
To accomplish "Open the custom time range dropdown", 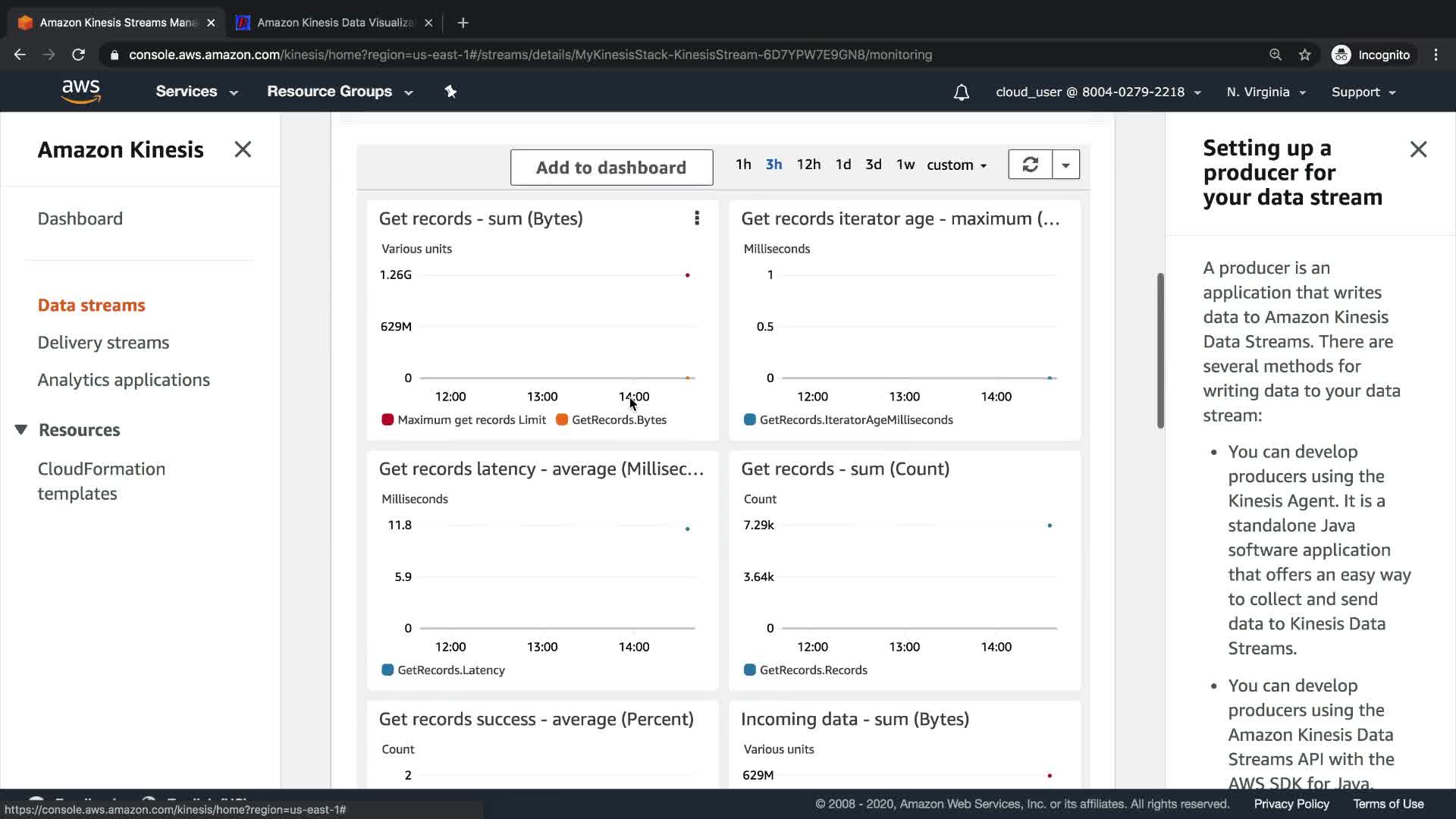I will click(956, 165).
